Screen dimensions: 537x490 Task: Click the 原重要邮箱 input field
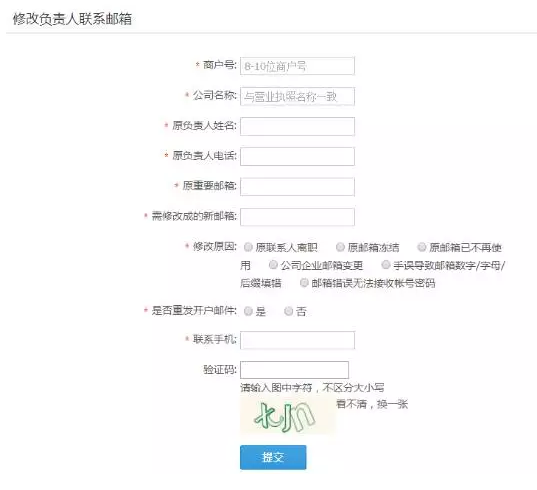click(297, 187)
